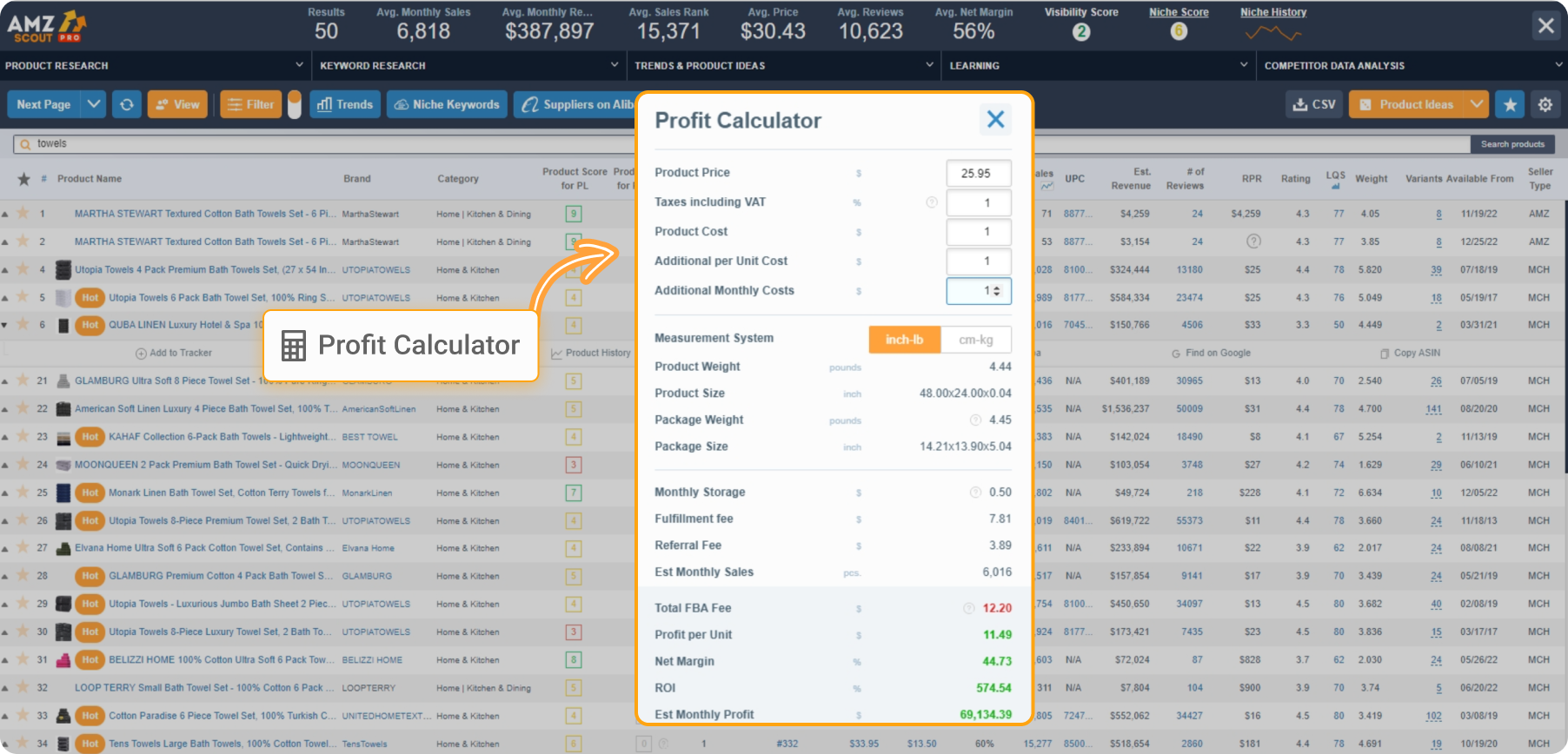Click the help icon beside Taxes including VAT

(932, 202)
